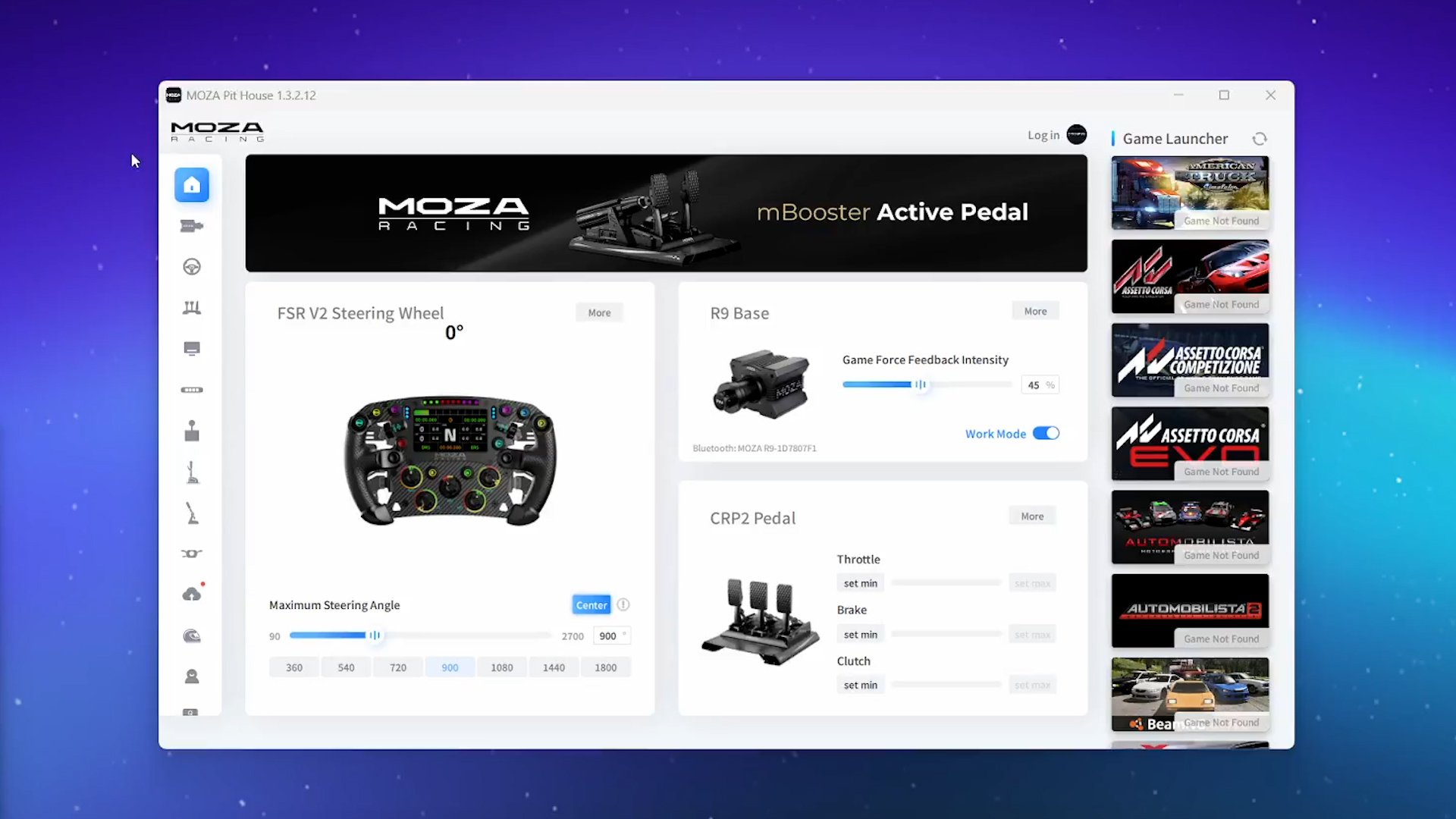Open pedals settings in the sidebar
The height and width of the screenshot is (819, 1456).
(x=191, y=308)
